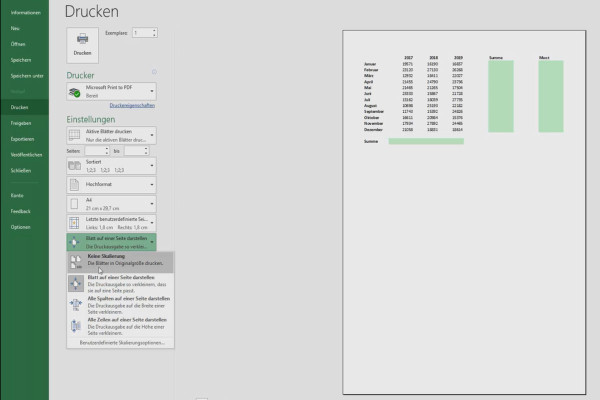Open Veröffentlichen in the sidebar

(26, 155)
